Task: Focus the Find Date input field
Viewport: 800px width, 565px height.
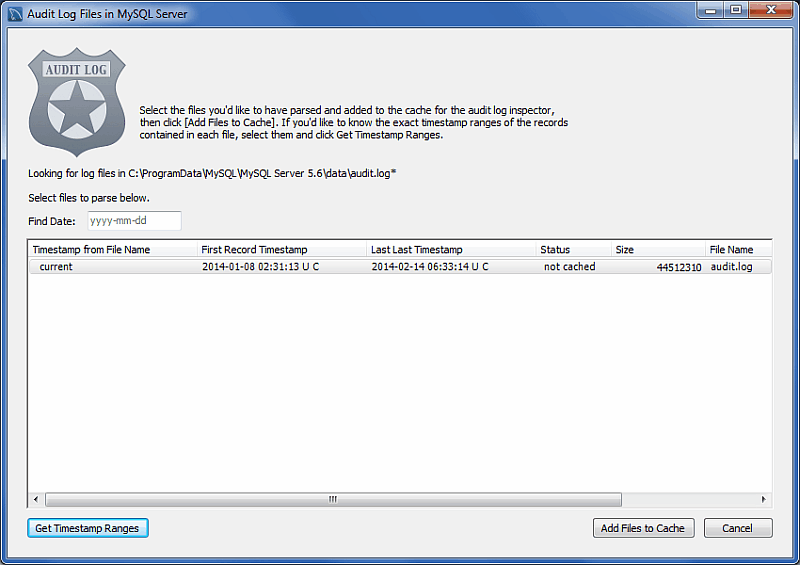Action: [134, 220]
